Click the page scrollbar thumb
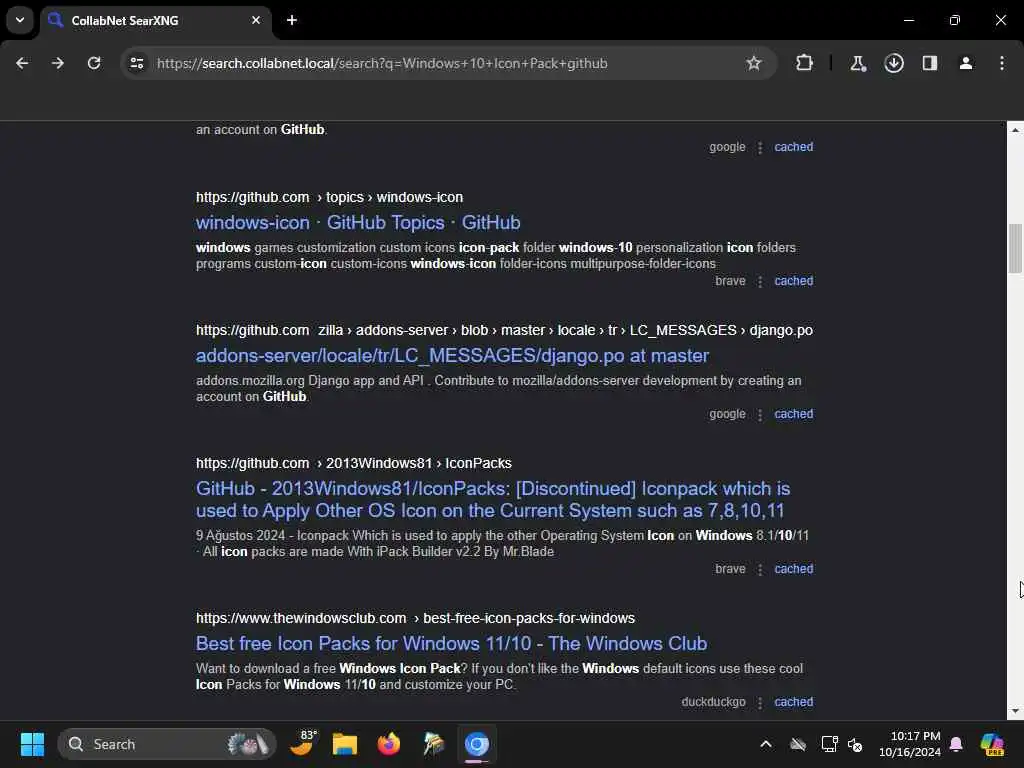The height and width of the screenshot is (768, 1024). (x=1015, y=248)
